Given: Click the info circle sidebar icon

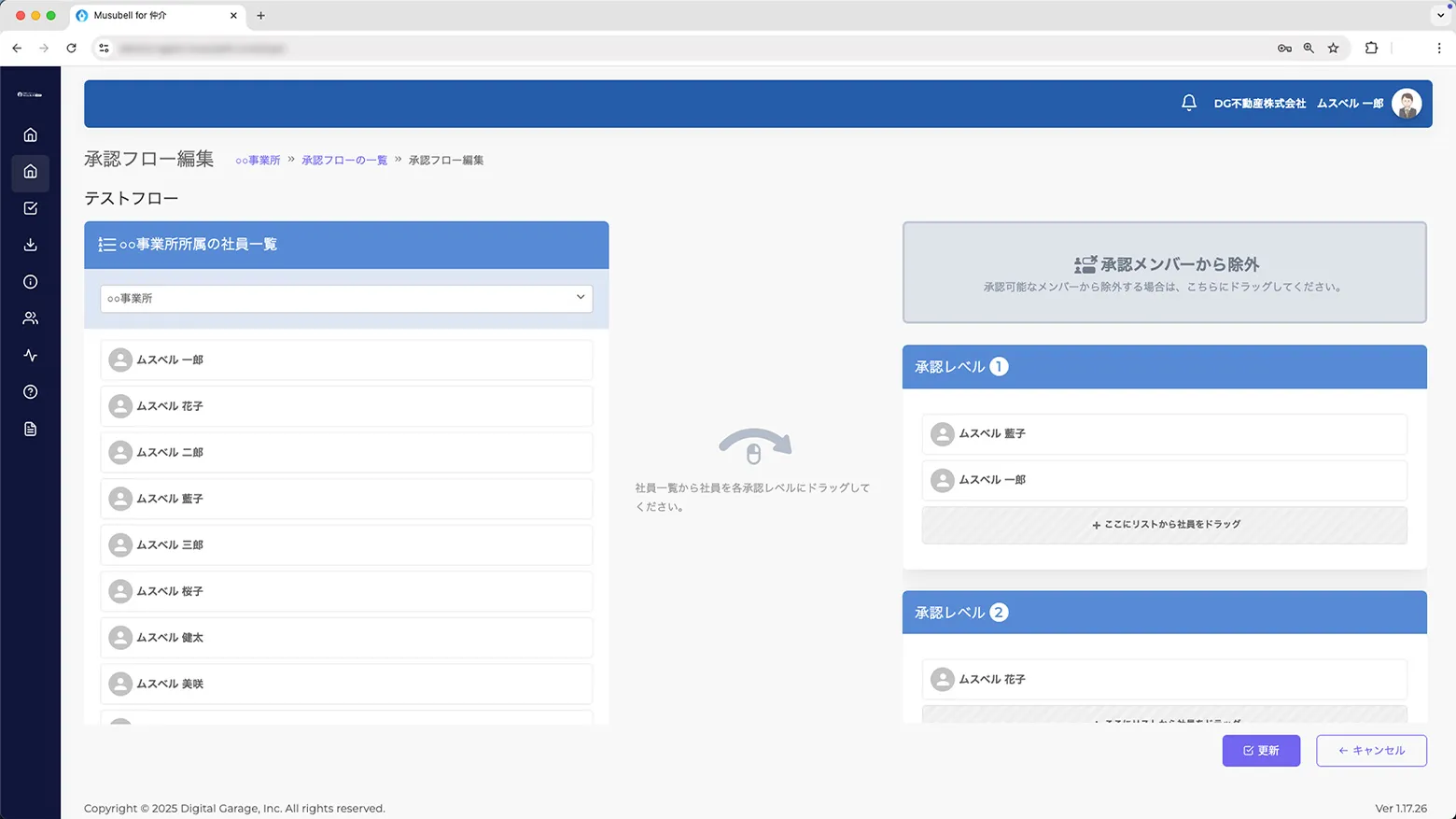Looking at the screenshot, I should [x=31, y=282].
